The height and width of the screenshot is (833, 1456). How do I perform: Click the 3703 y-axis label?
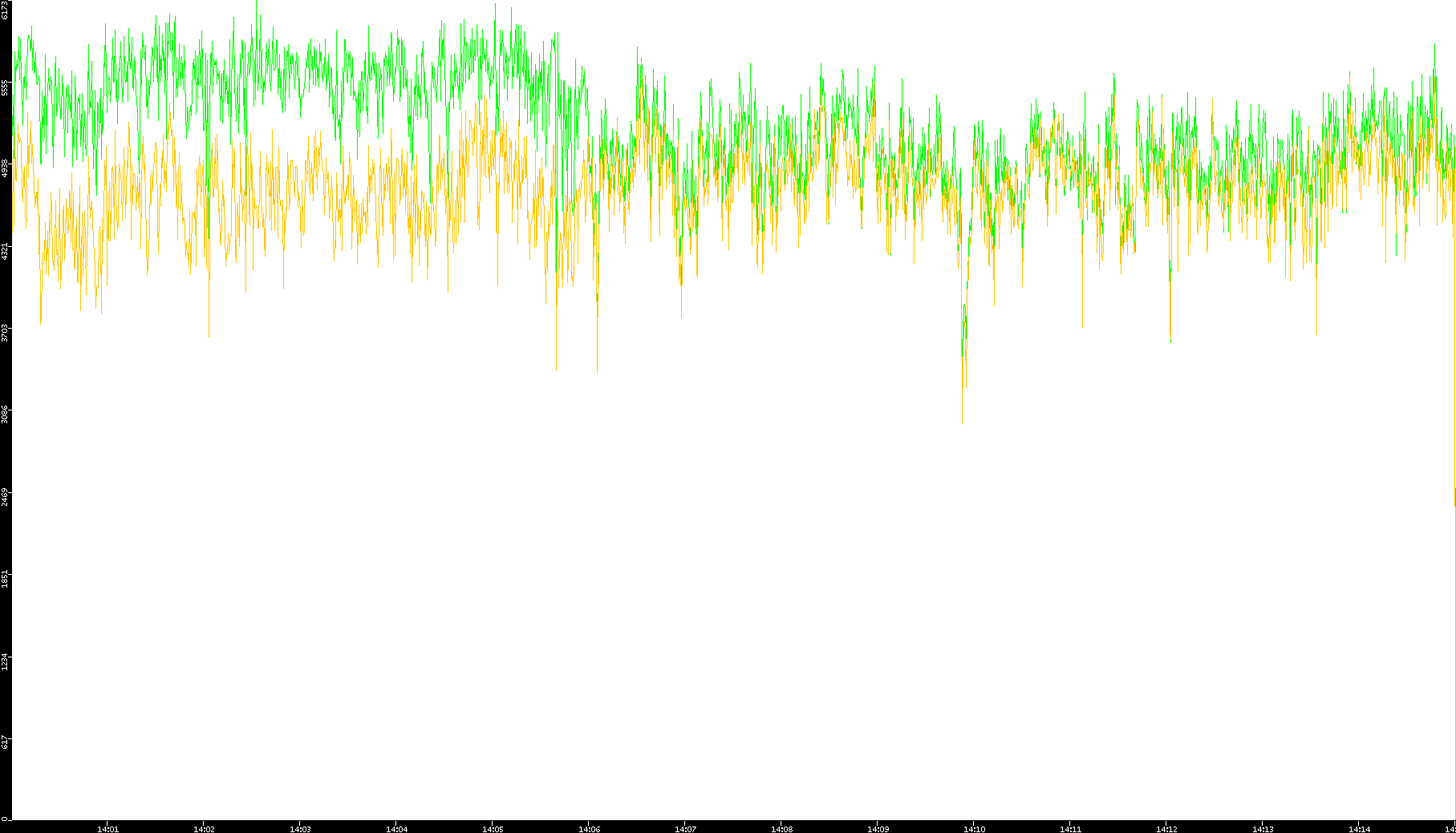coord(6,332)
